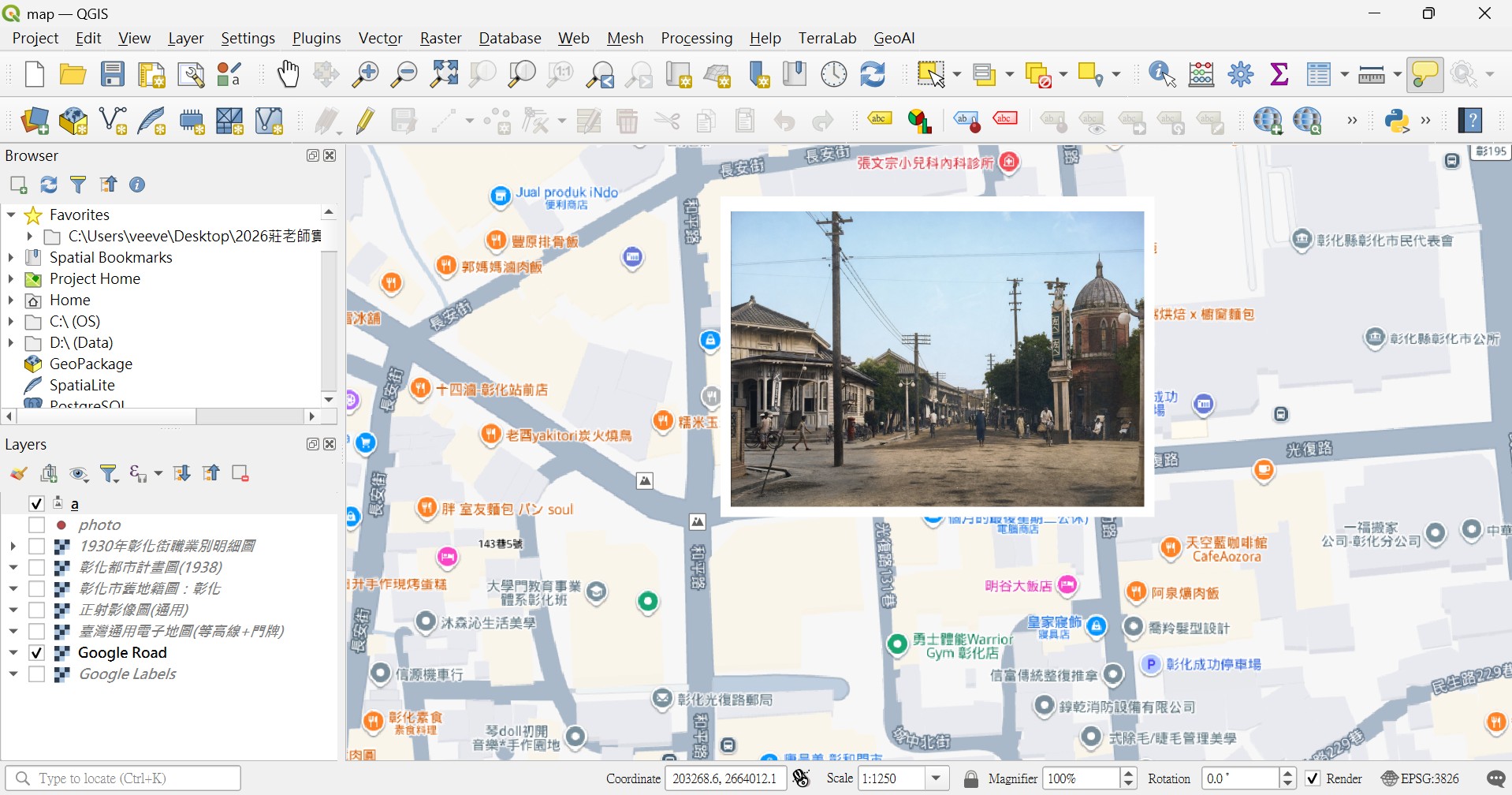Open the Project menu
1512x795 pixels.
point(35,38)
